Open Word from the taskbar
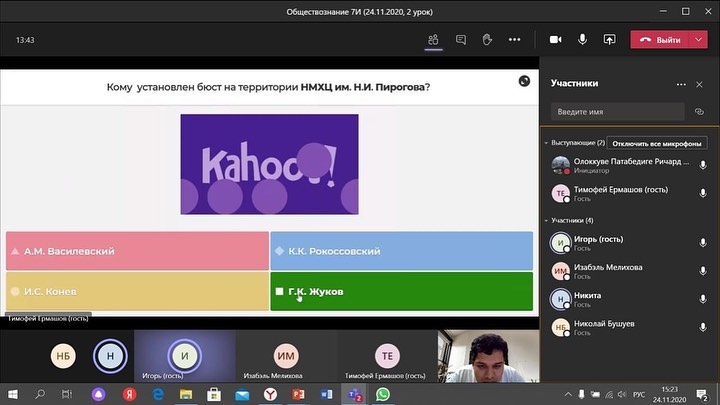 pyautogui.click(x=326, y=394)
